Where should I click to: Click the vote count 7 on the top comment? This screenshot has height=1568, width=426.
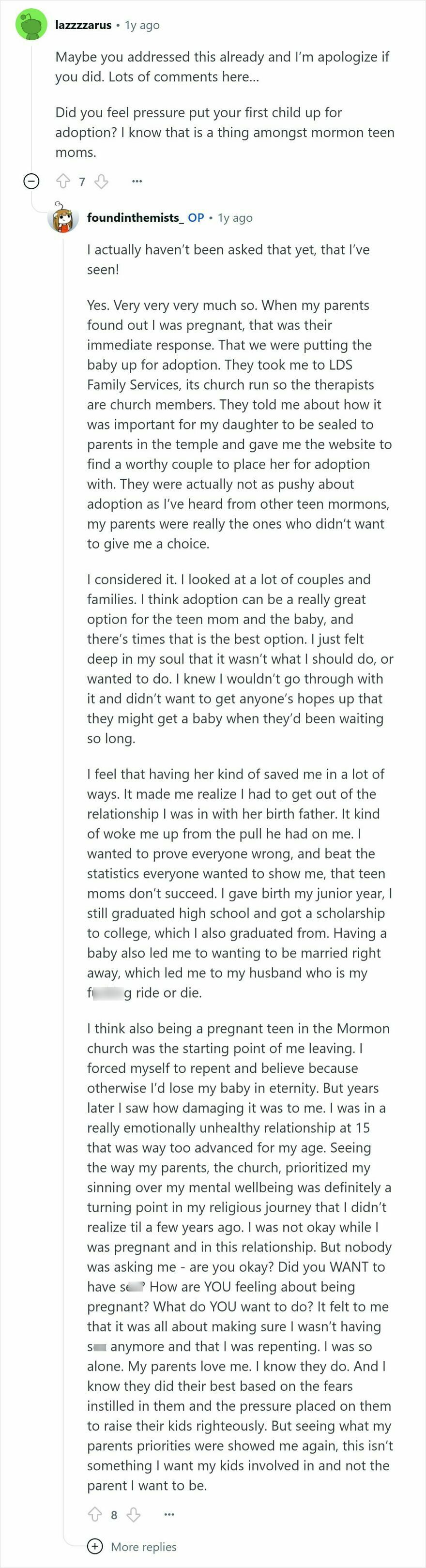82,181
